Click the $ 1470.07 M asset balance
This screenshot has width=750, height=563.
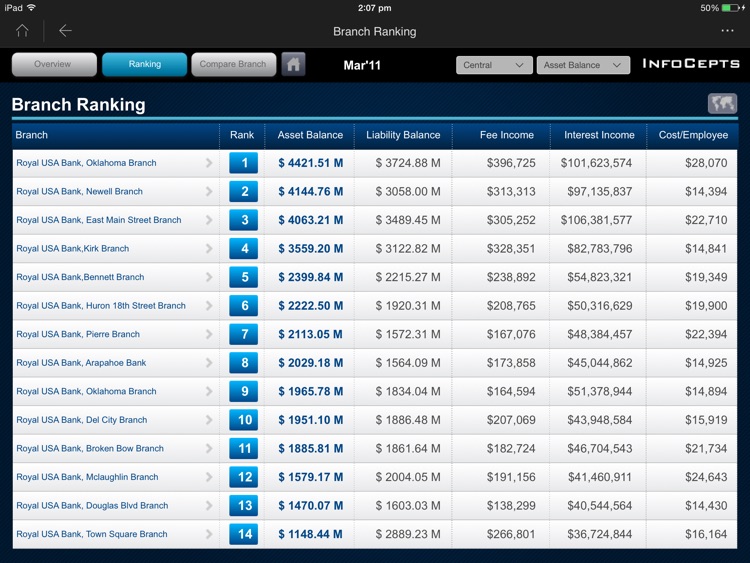pyautogui.click(x=310, y=506)
